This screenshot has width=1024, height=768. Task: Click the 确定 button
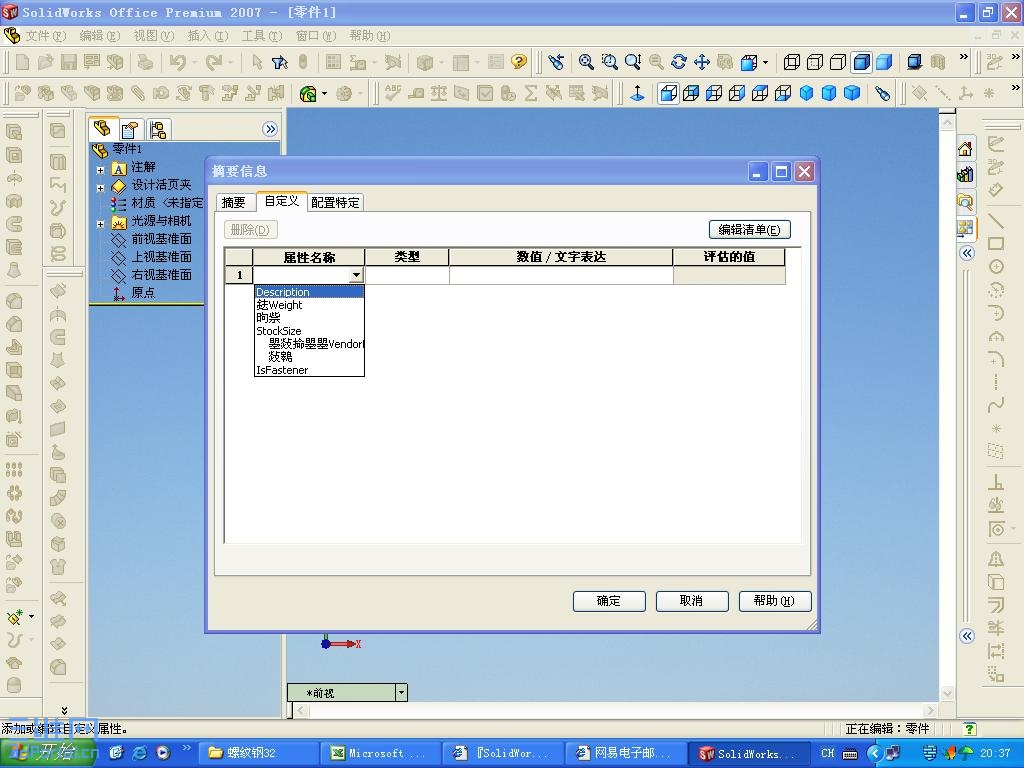609,601
